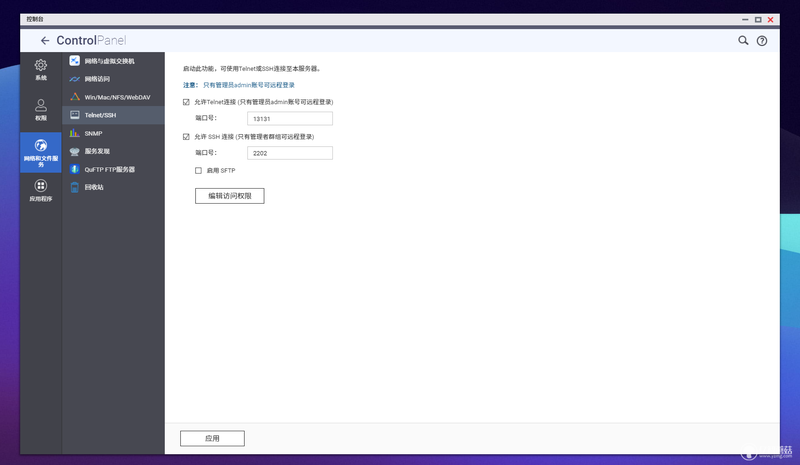
Task: Click the Telnet port number field 13131
Action: pos(290,118)
